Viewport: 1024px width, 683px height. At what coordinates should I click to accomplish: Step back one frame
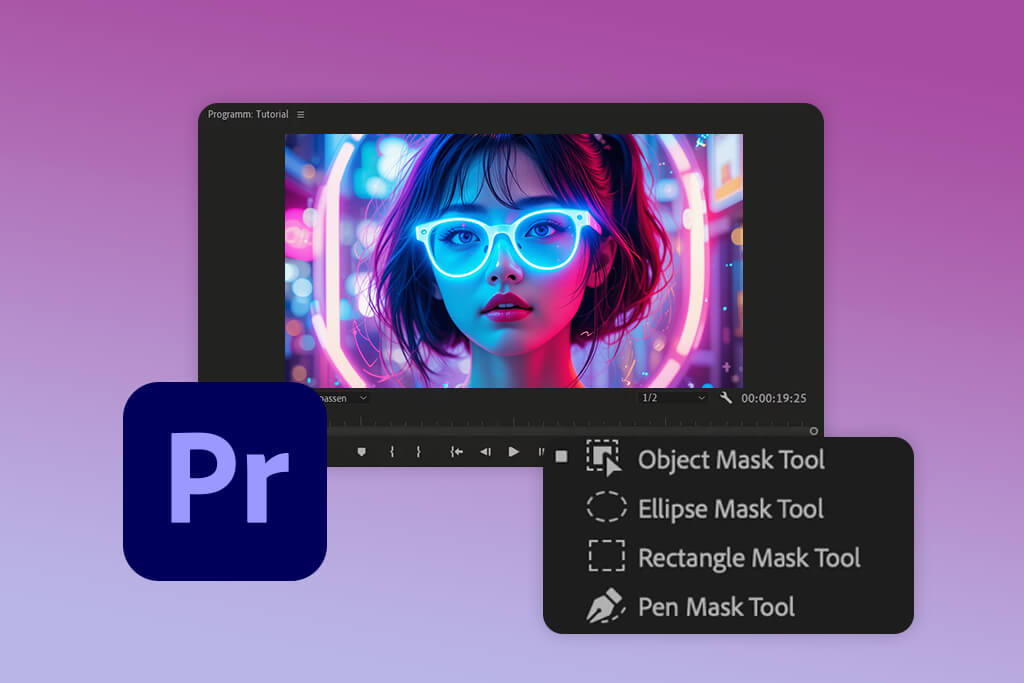tap(485, 452)
